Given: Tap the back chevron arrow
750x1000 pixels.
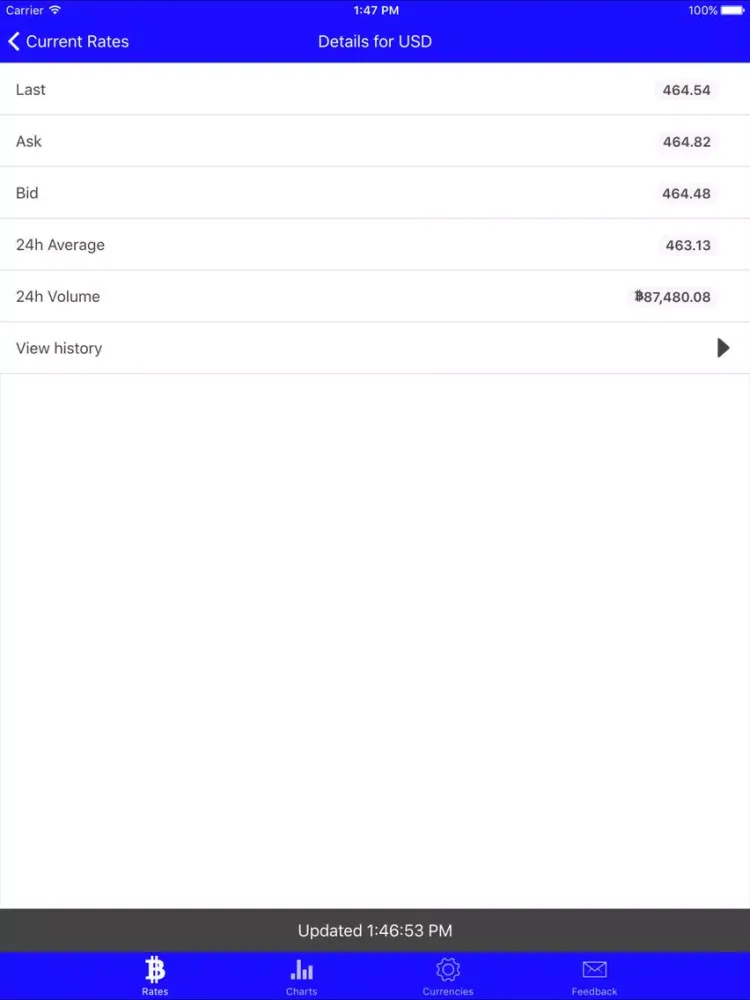Looking at the screenshot, I should pos(14,41).
